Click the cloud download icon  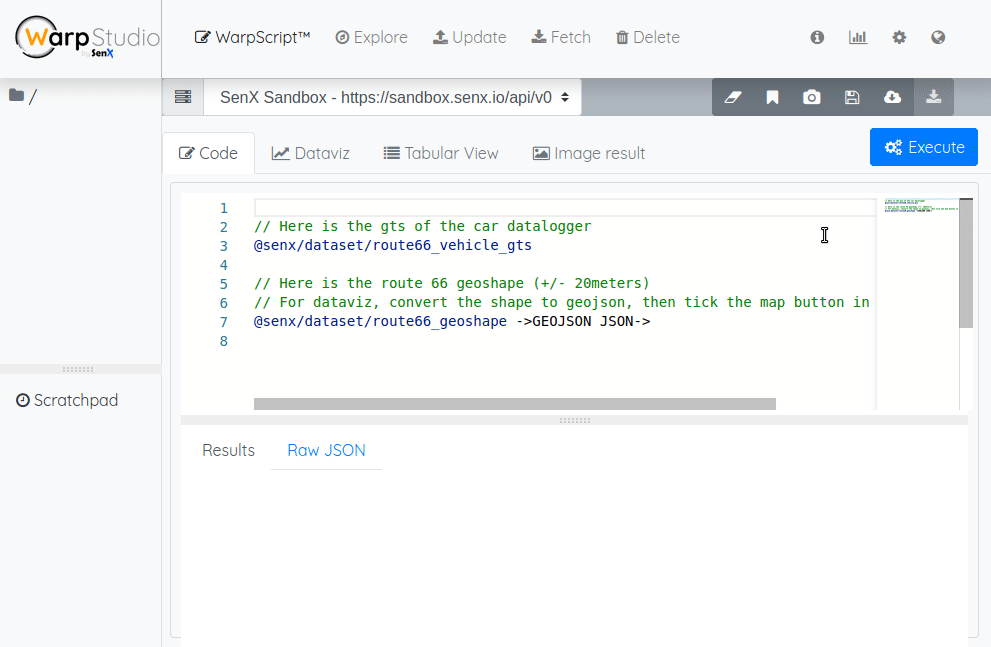tap(892, 97)
